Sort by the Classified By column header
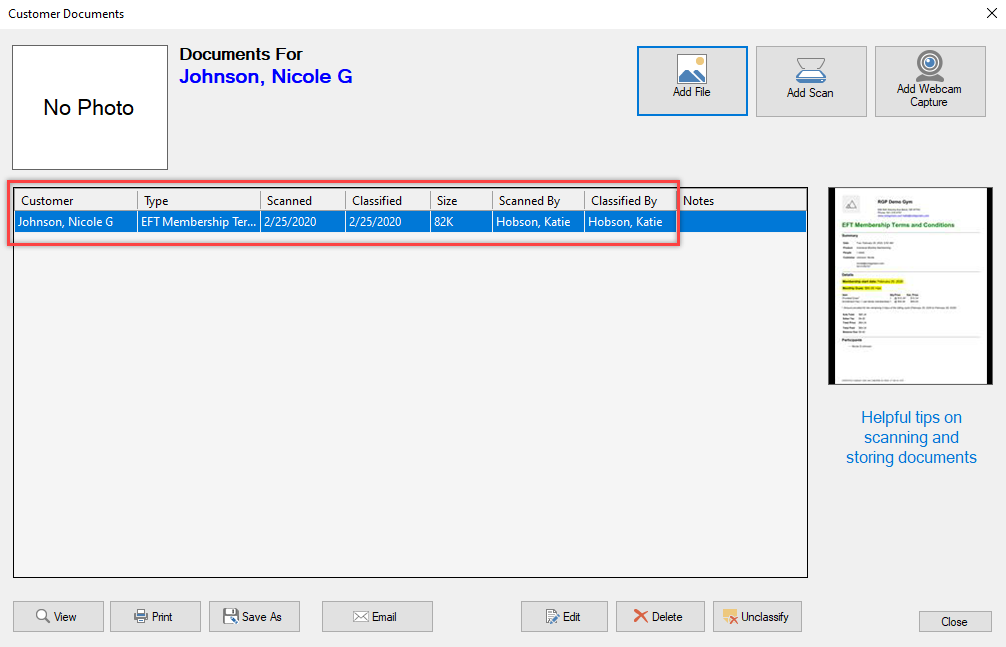1006x647 pixels. click(630, 200)
